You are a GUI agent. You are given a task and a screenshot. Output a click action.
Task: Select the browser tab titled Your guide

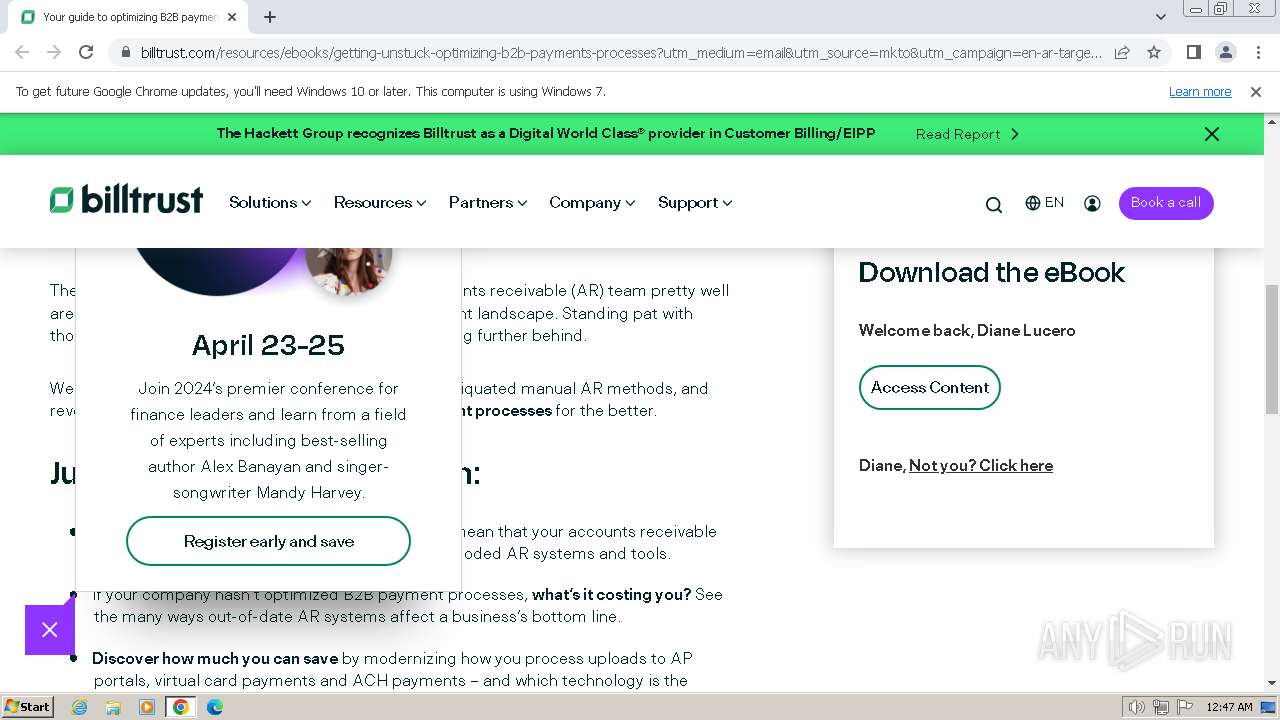coord(128,17)
